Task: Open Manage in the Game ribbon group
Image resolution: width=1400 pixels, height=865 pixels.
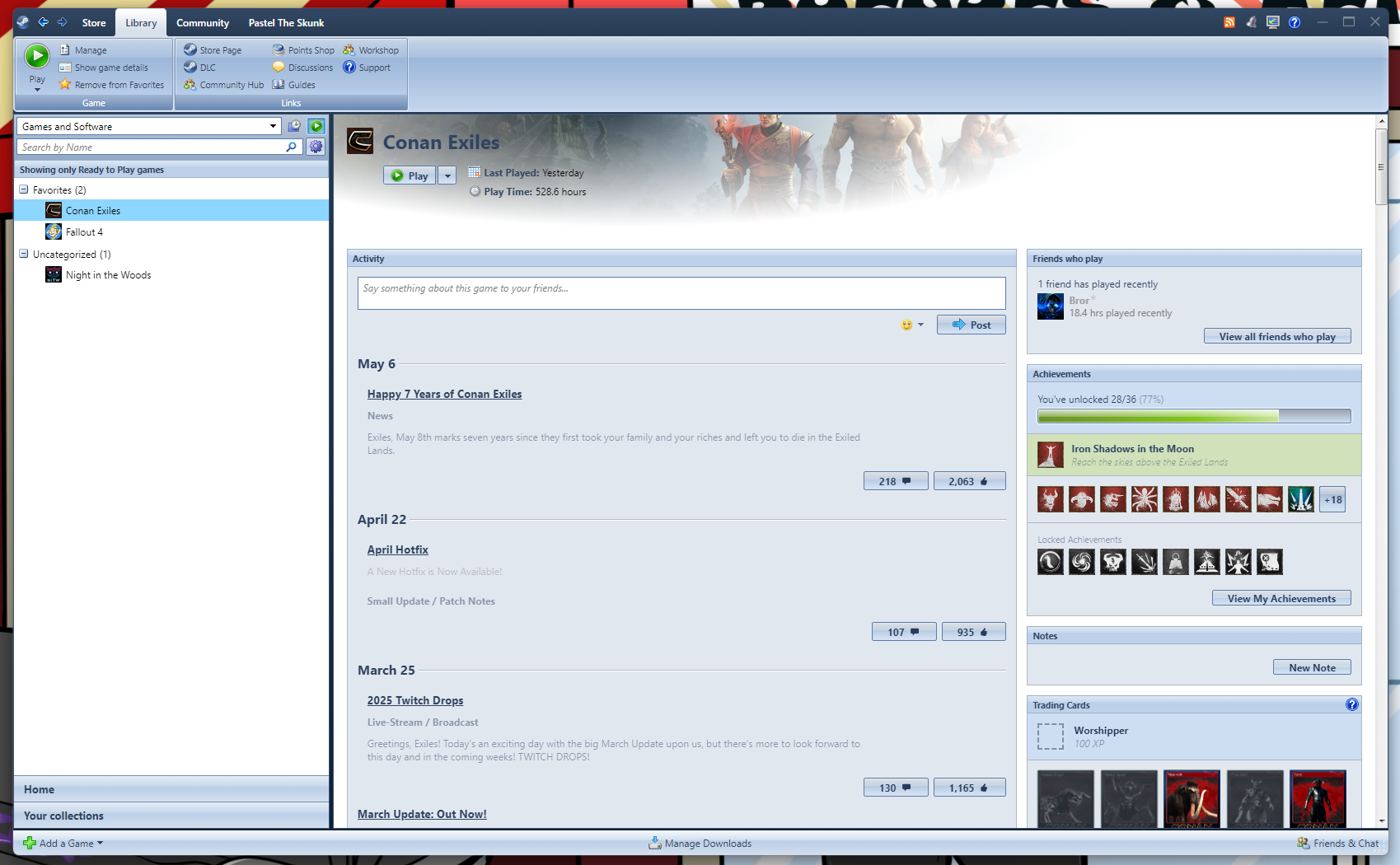Action: pyautogui.click(x=82, y=50)
